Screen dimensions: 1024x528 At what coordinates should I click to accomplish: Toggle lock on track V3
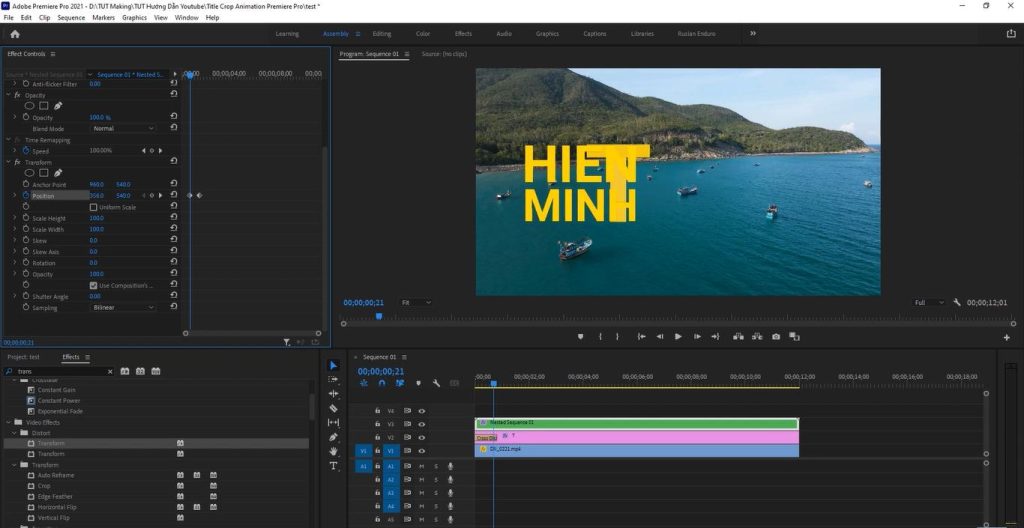click(377, 424)
